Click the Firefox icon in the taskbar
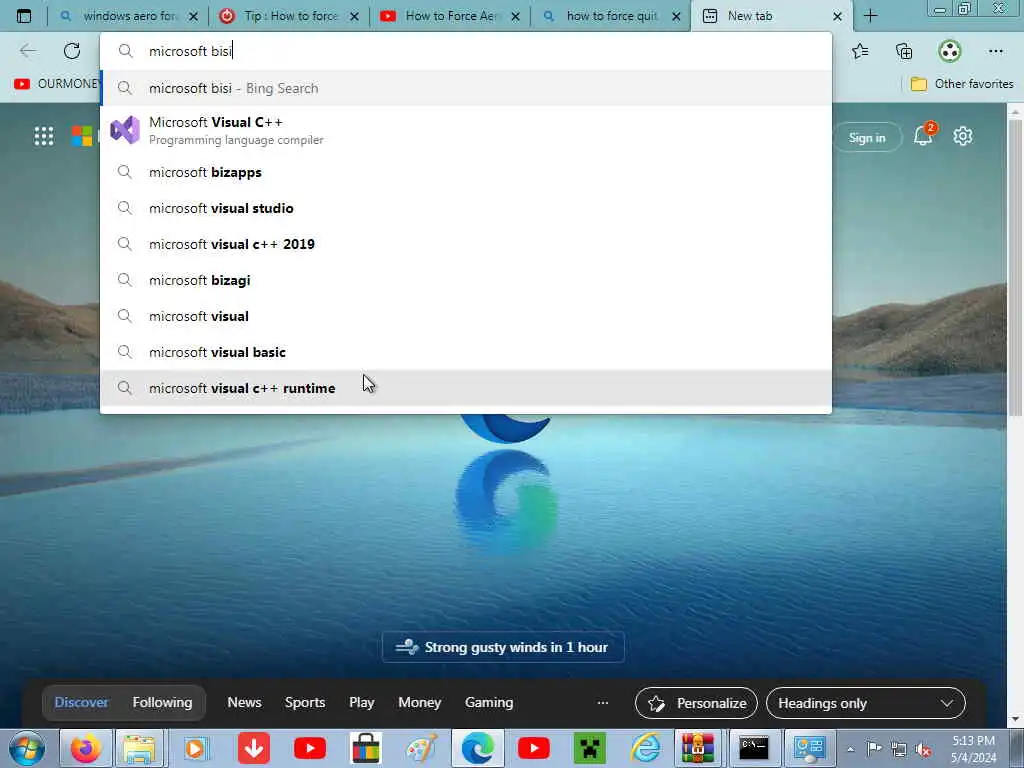 [85, 748]
